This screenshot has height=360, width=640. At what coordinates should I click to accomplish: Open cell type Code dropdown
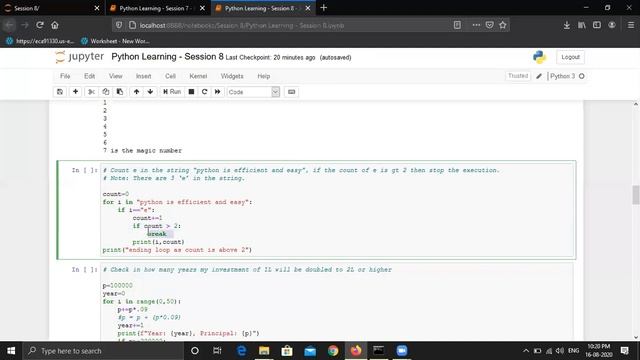pyautogui.click(x=253, y=92)
